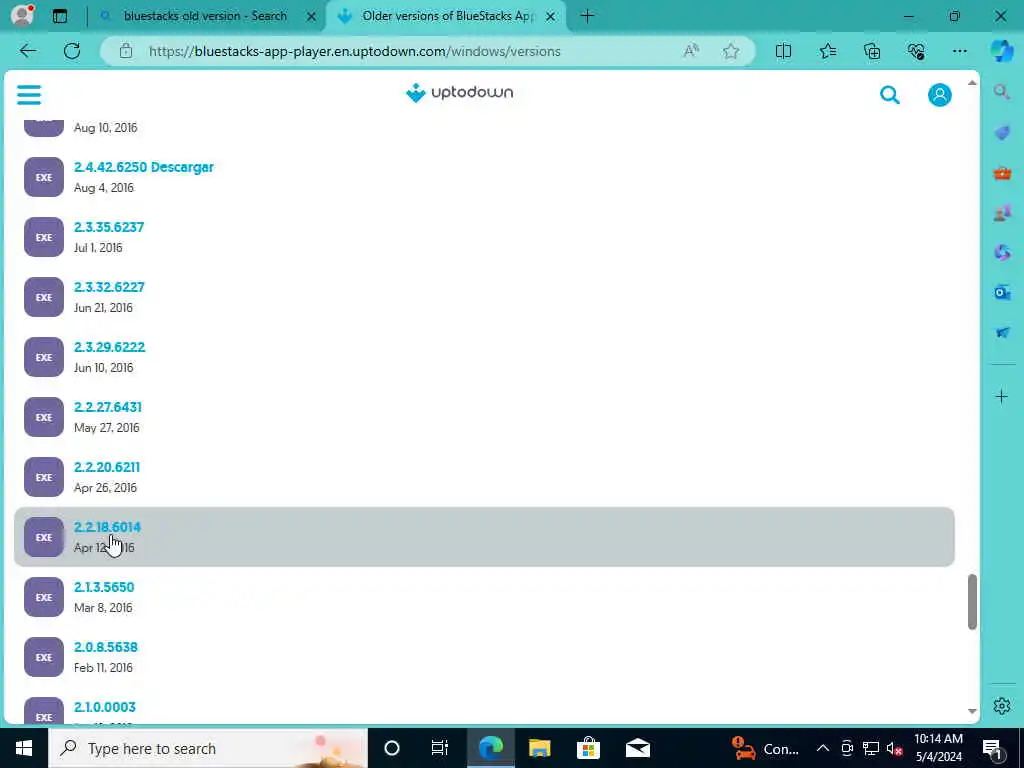Open version 2.2.20.6211 link
Image resolution: width=1024 pixels, height=768 pixels.
coord(106,468)
